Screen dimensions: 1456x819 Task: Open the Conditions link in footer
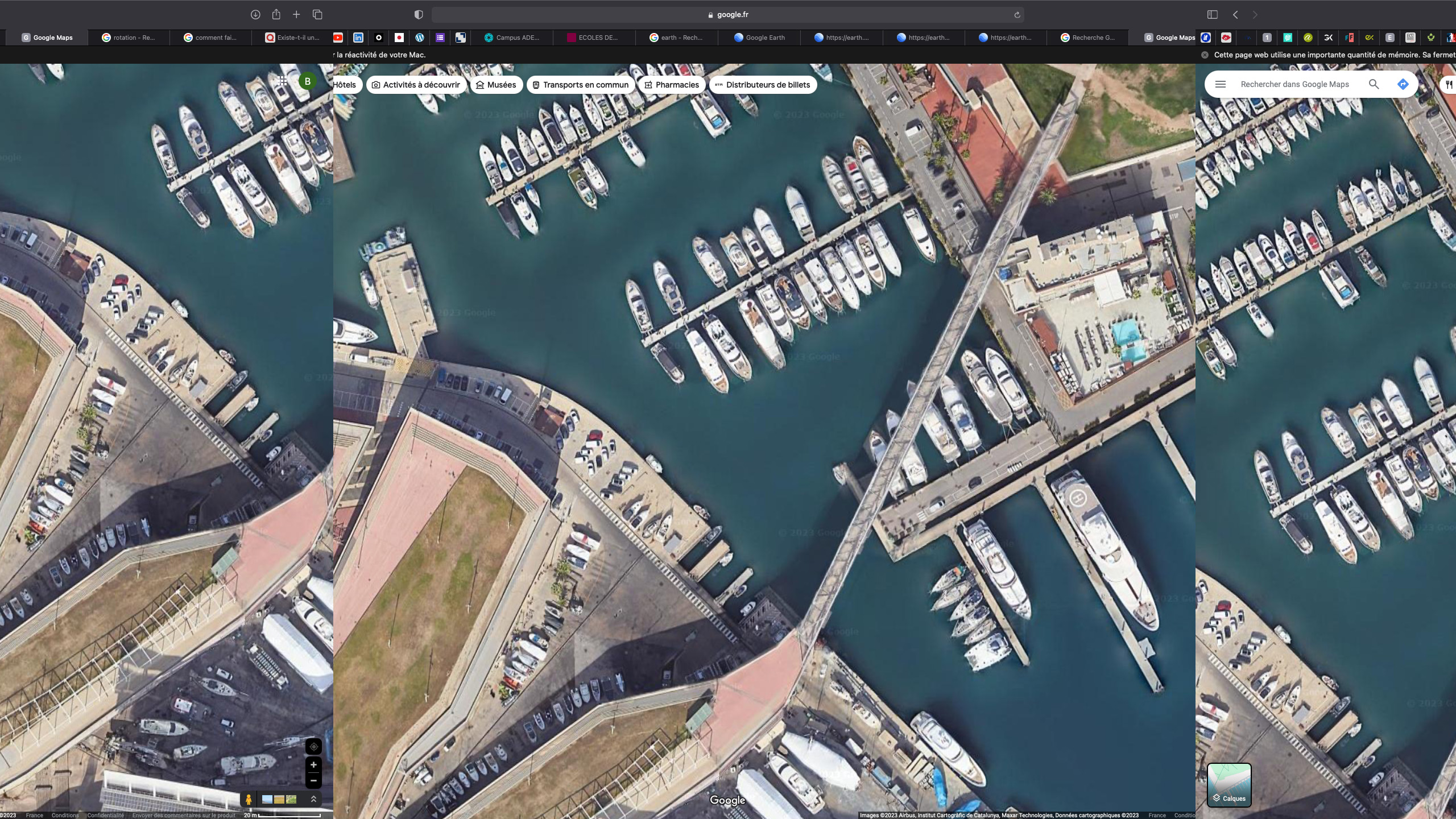[x=65, y=815]
